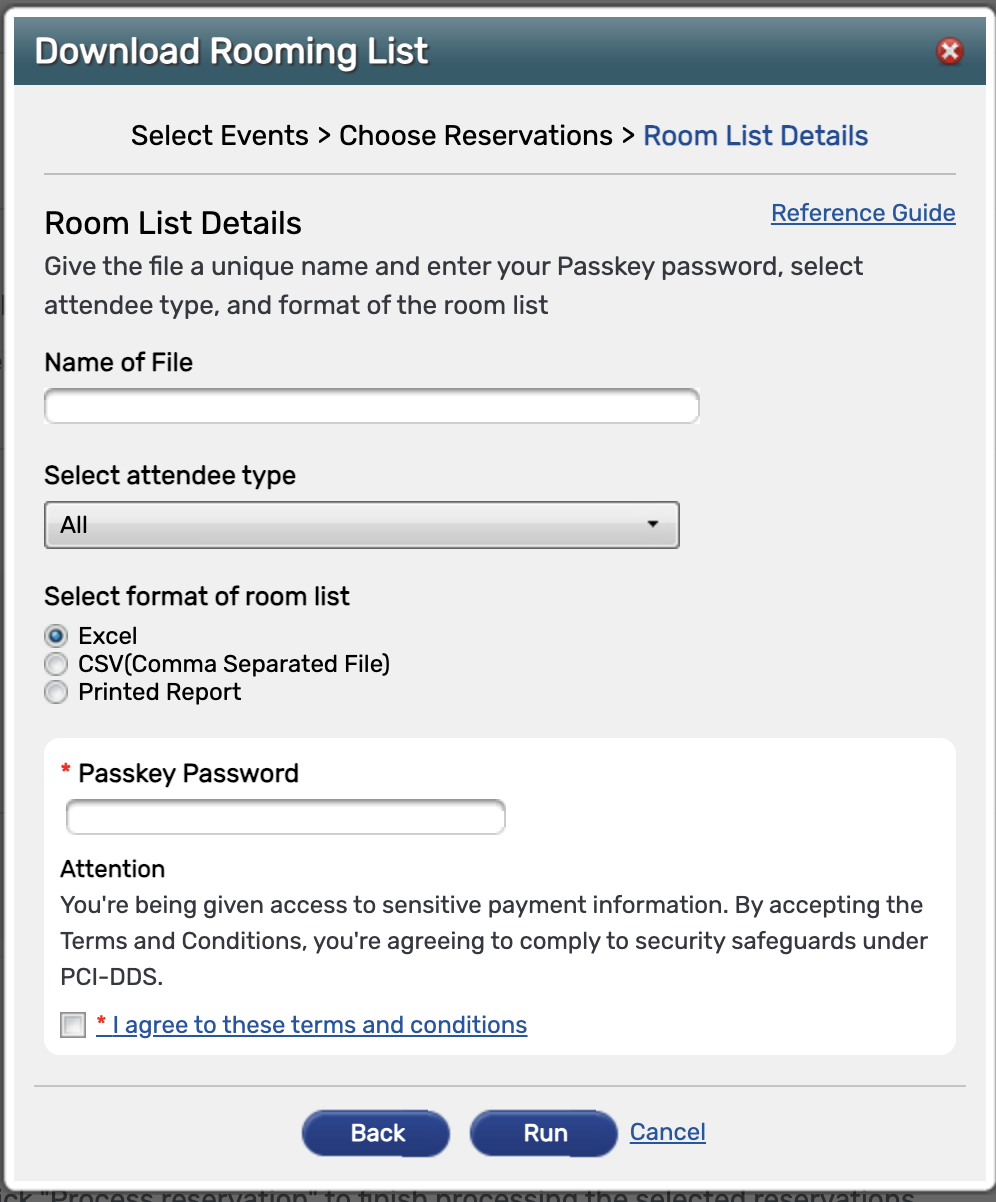The height and width of the screenshot is (1202, 996).
Task: Click the Name of File label
Action: [119, 362]
